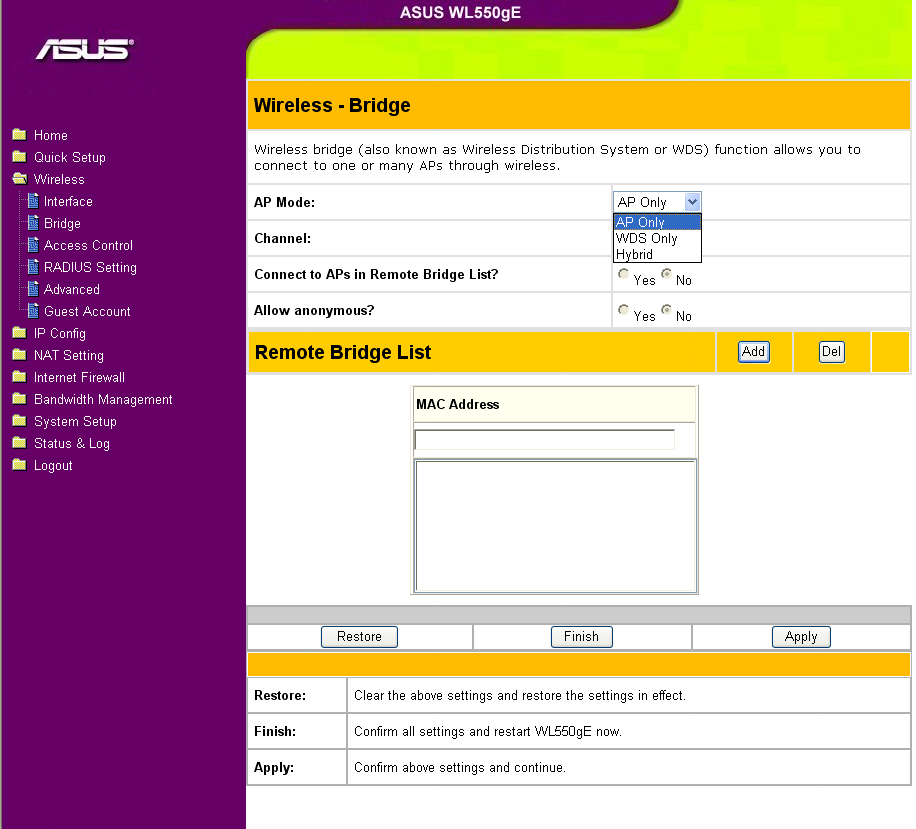Click the Apply button
The height and width of the screenshot is (829, 916).
point(801,637)
